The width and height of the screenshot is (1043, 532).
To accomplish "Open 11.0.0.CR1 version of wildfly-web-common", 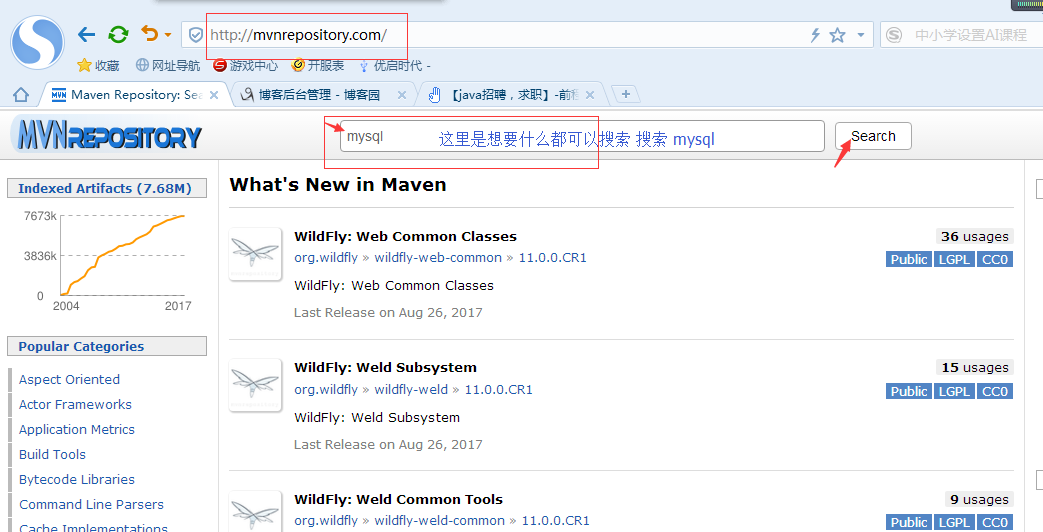I will (553, 258).
